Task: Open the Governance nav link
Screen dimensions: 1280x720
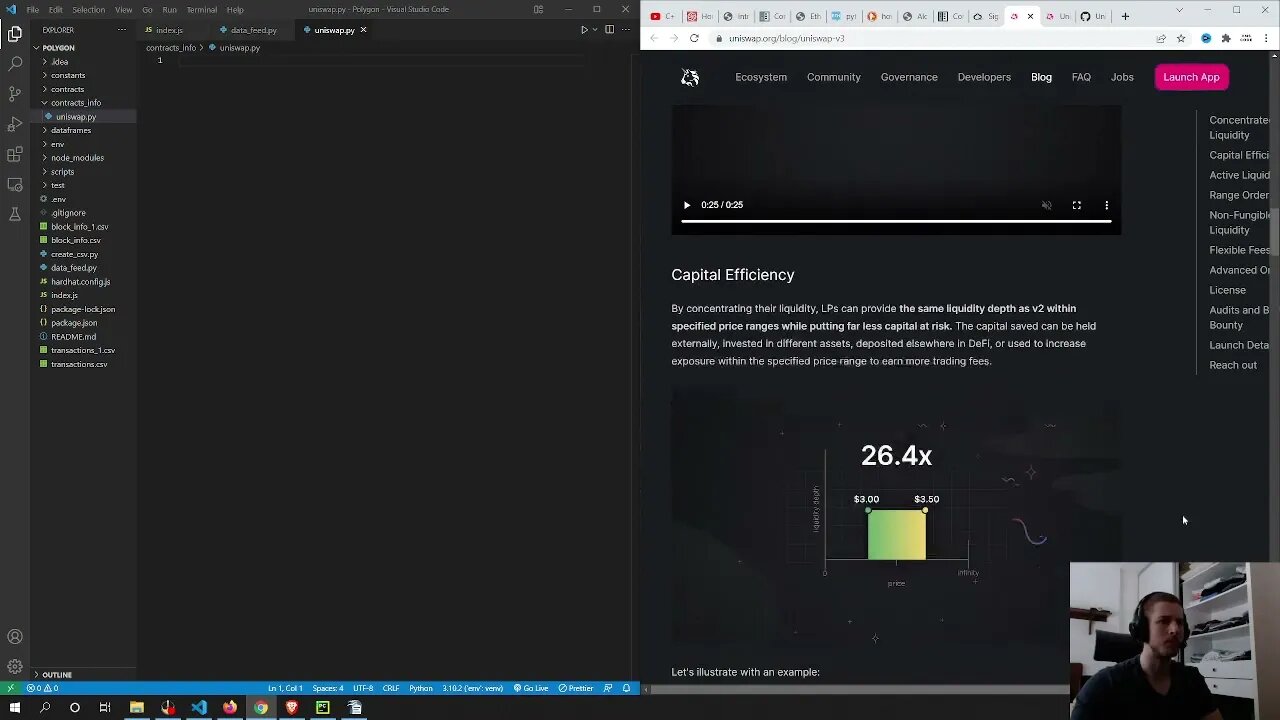Action: pos(909,77)
